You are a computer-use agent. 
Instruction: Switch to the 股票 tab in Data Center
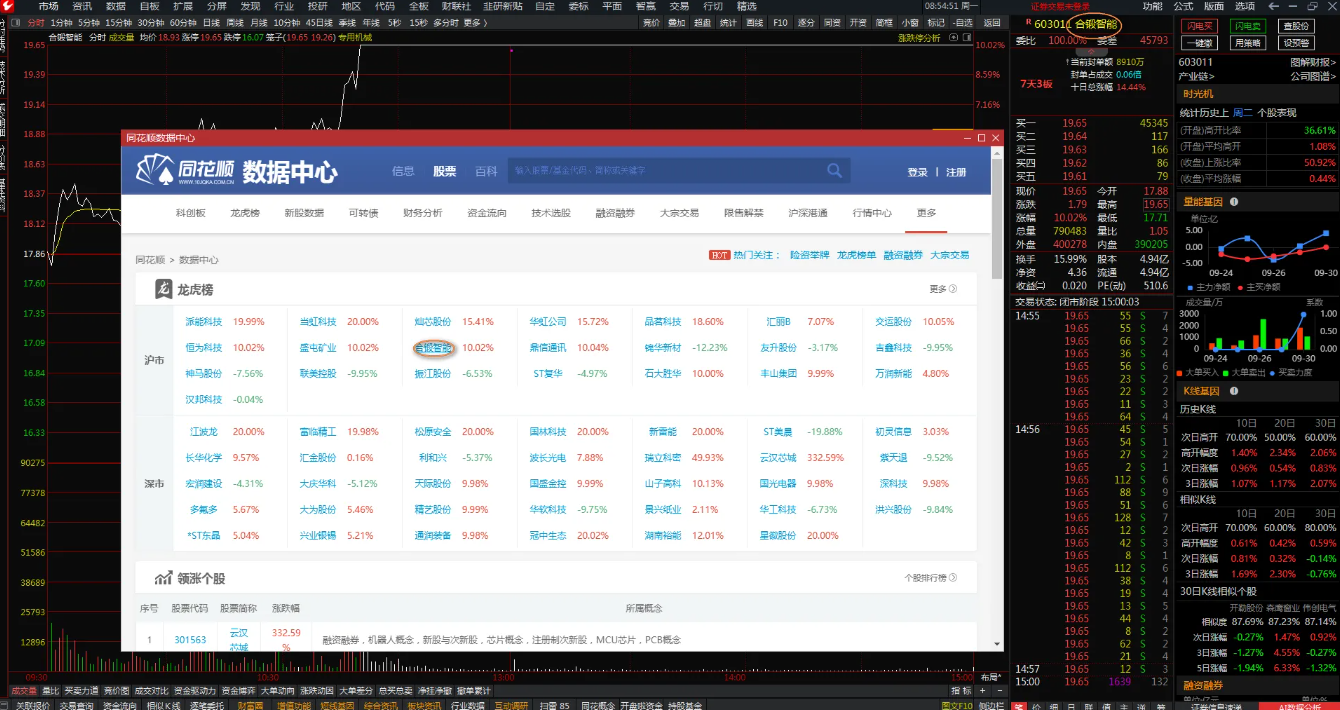(444, 169)
